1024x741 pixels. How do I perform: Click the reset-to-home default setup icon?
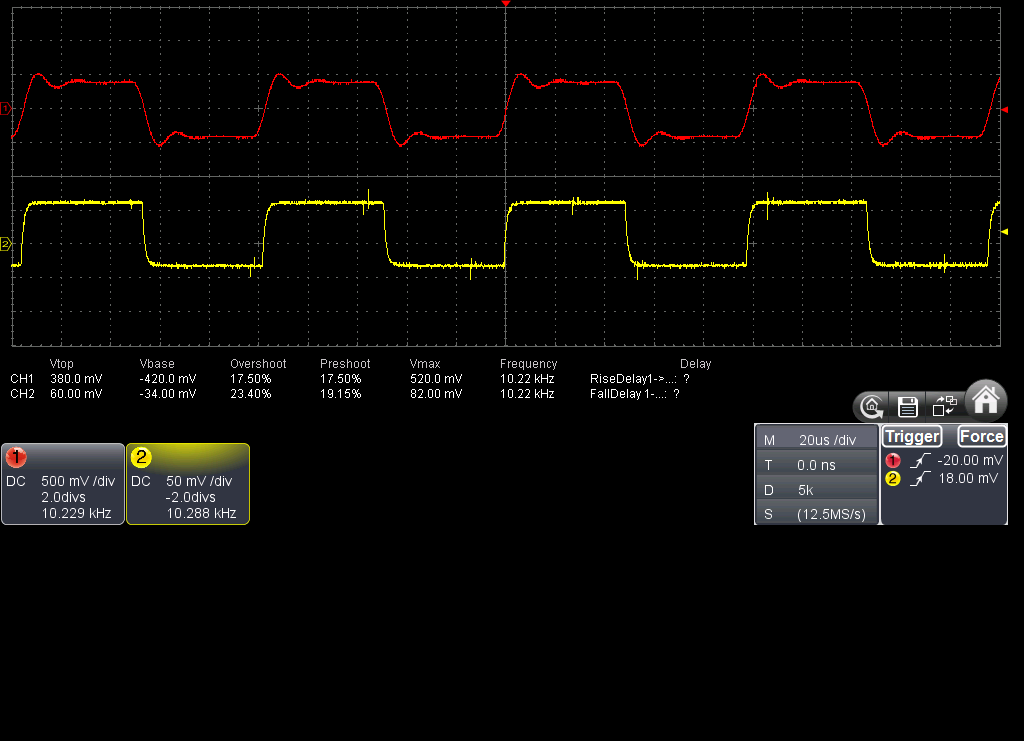pos(872,406)
